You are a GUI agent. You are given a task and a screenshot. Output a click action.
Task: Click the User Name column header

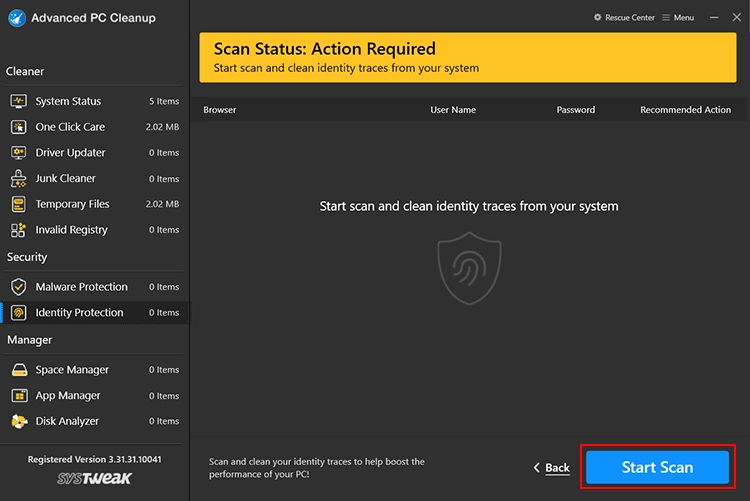coord(453,110)
